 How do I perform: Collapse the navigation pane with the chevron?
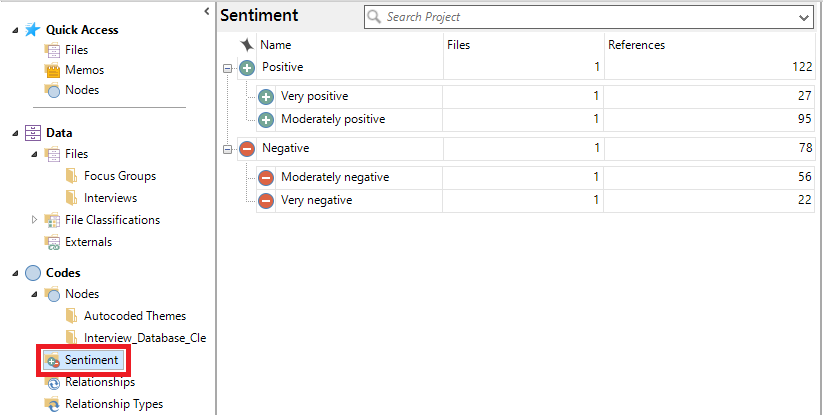207,10
